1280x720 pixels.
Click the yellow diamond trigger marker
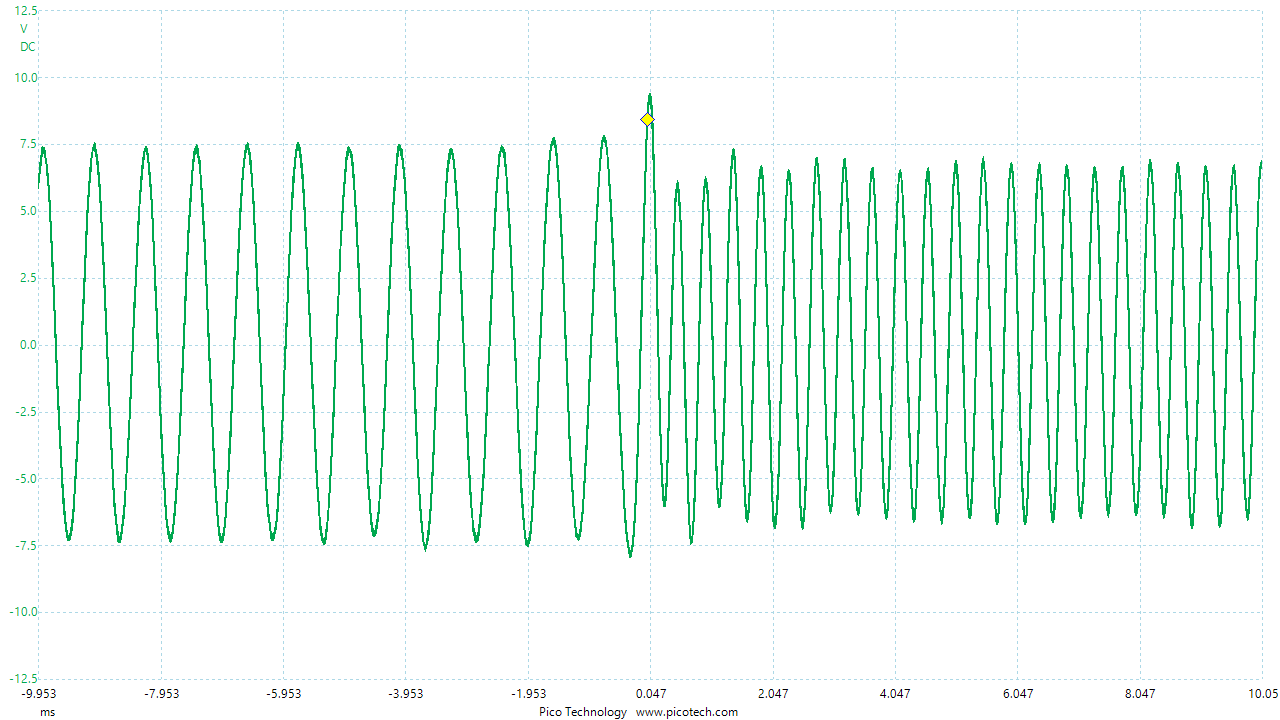point(647,120)
